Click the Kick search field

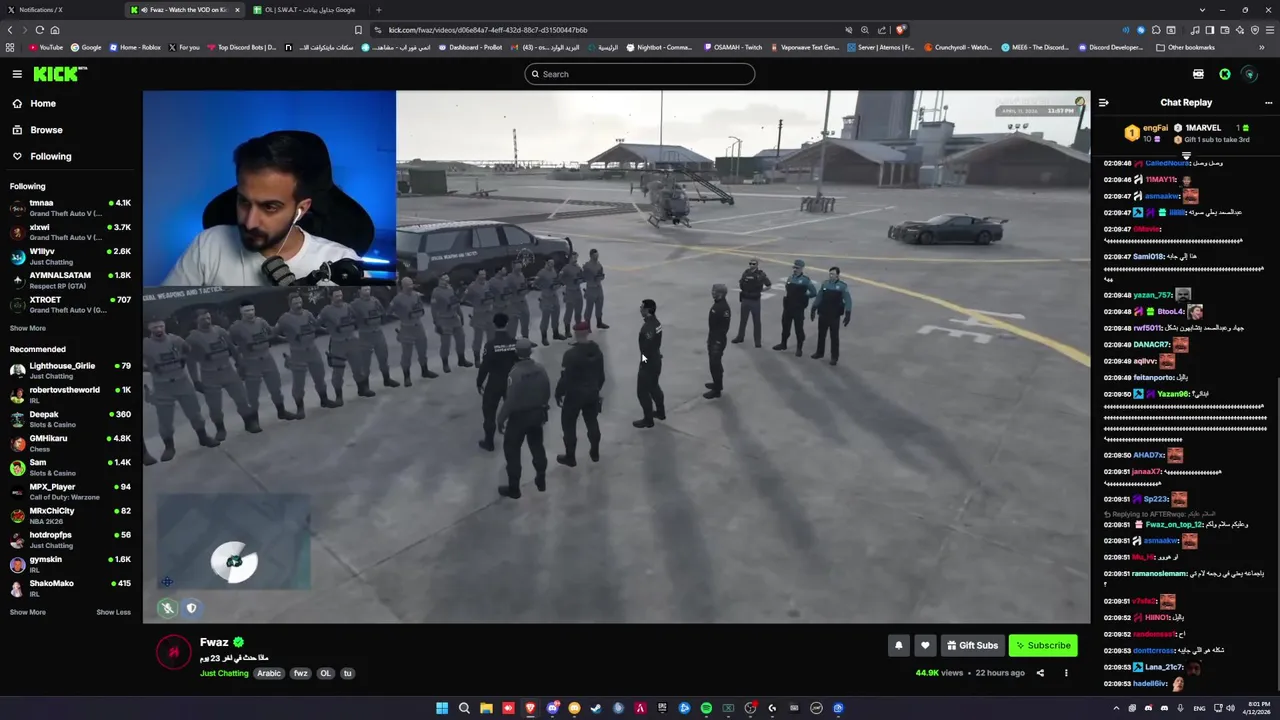point(640,74)
